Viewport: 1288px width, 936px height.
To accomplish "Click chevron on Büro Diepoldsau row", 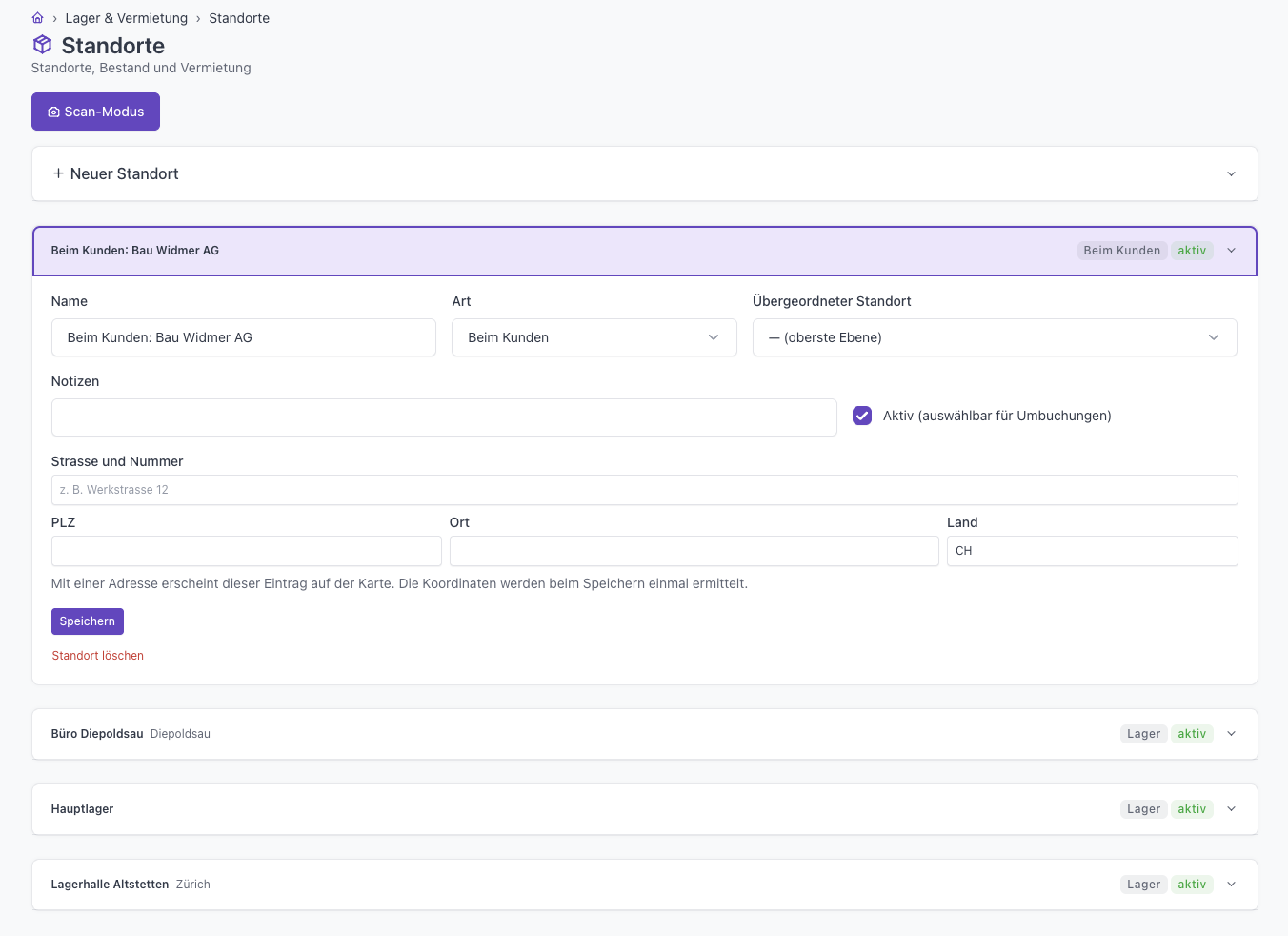I will tap(1231, 734).
